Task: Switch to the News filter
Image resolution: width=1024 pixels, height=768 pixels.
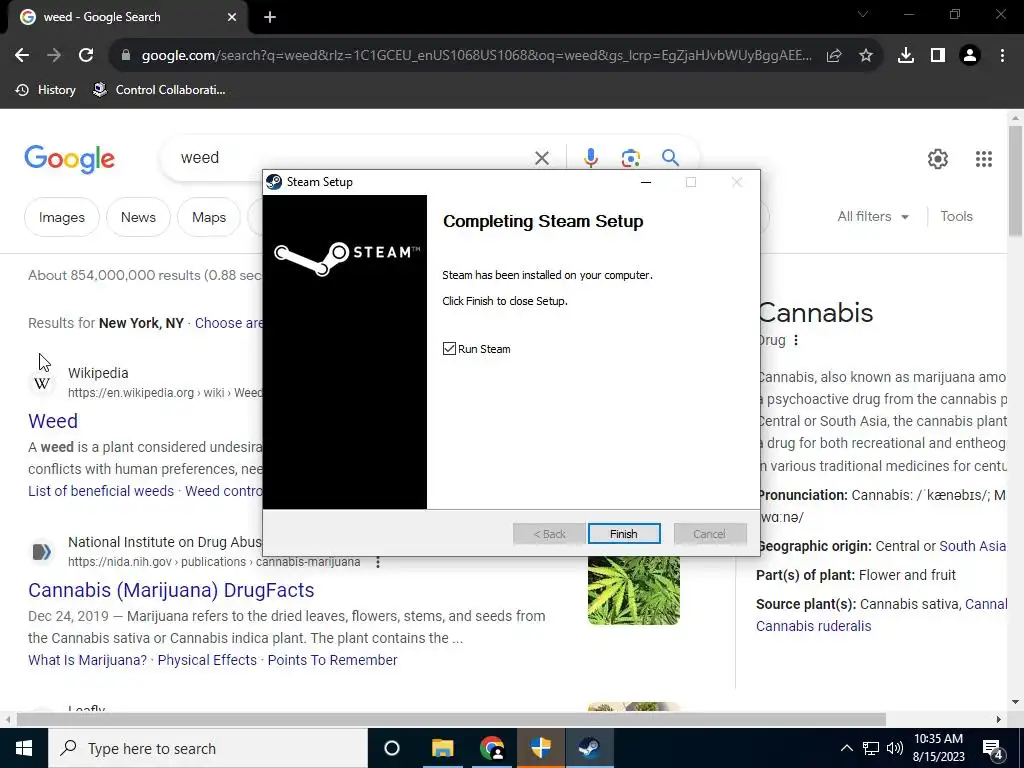Action: [138, 217]
